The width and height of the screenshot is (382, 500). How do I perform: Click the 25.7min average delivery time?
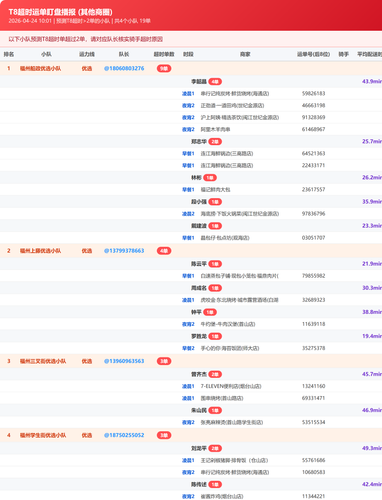coord(372,141)
